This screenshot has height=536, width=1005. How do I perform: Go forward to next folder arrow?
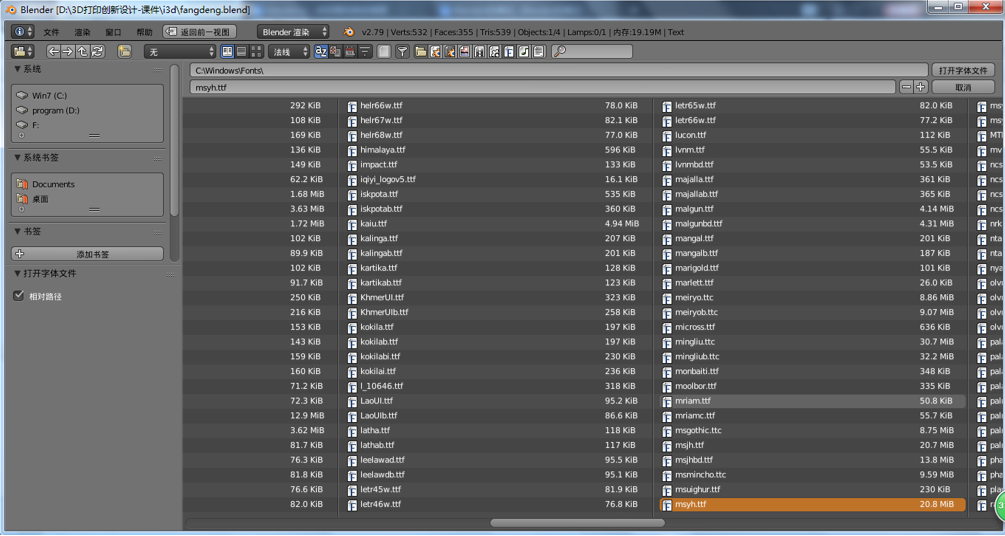(x=67, y=51)
